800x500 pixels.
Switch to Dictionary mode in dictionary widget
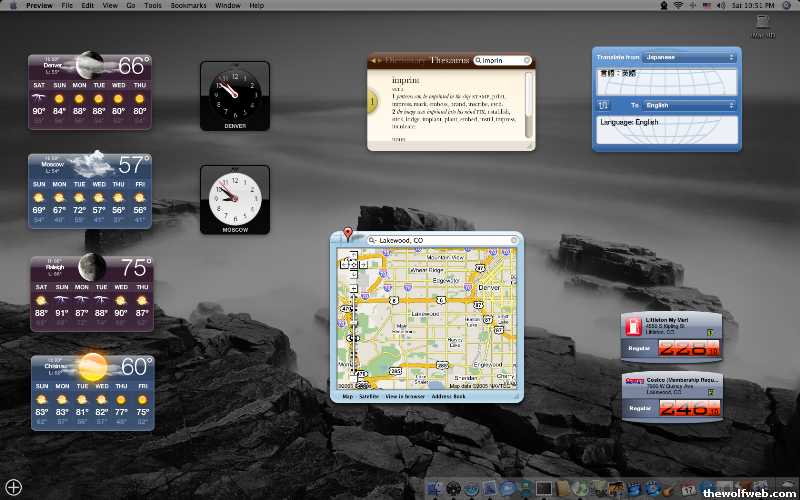click(404, 61)
